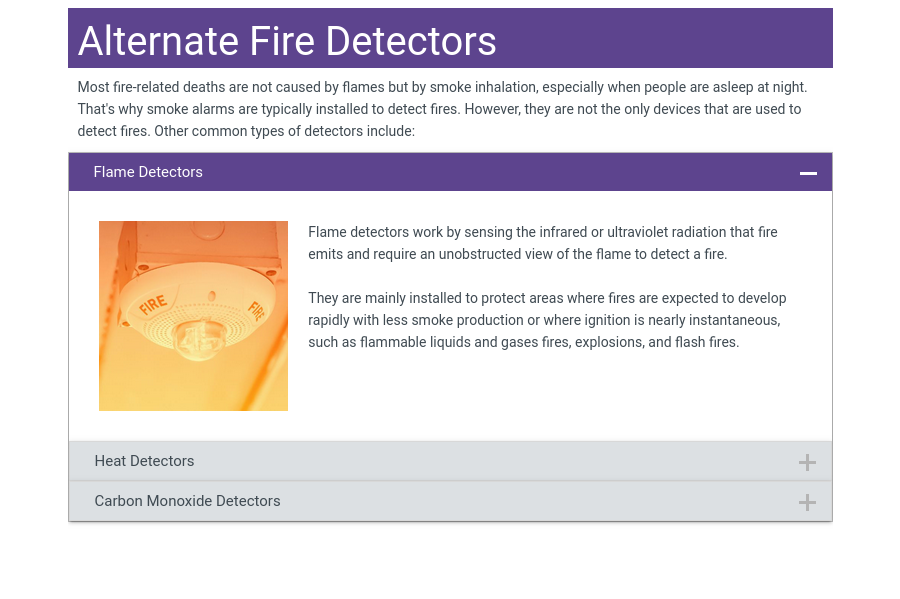900x599 pixels.
Task: Click right orange FIRE label on alarm
Action: pos(254,310)
